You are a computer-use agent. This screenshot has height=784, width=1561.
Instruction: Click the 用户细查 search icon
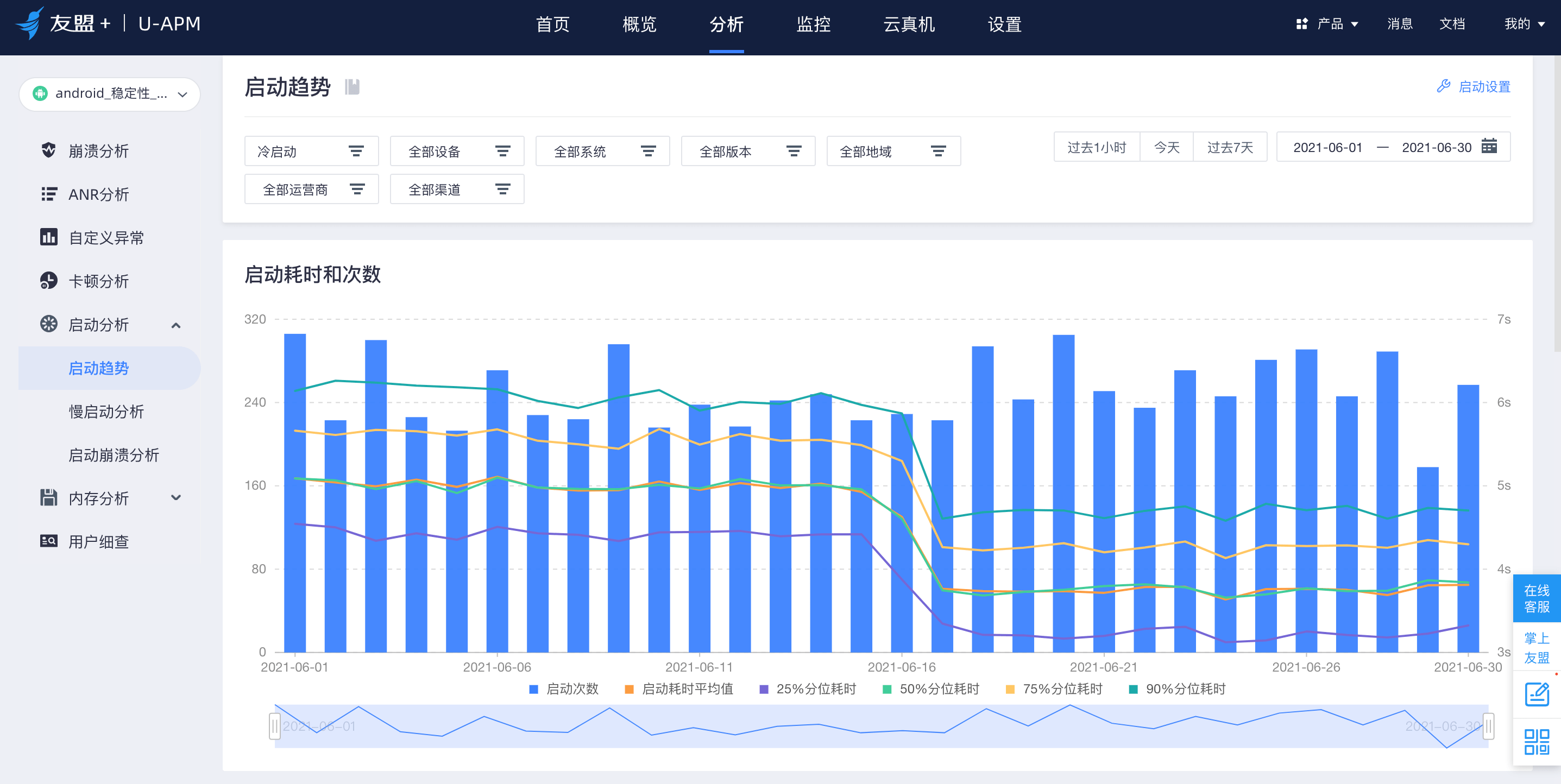tap(48, 541)
